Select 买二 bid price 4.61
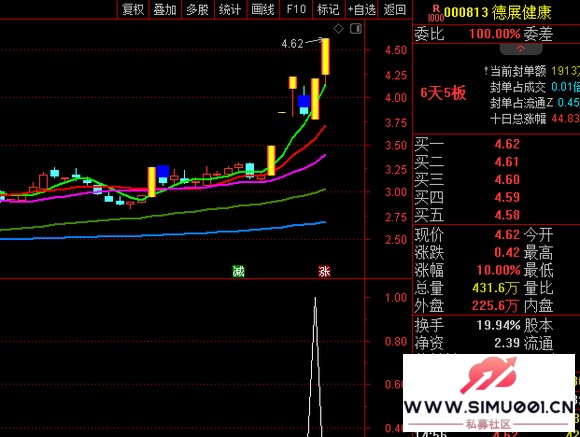 pos(507,162)
